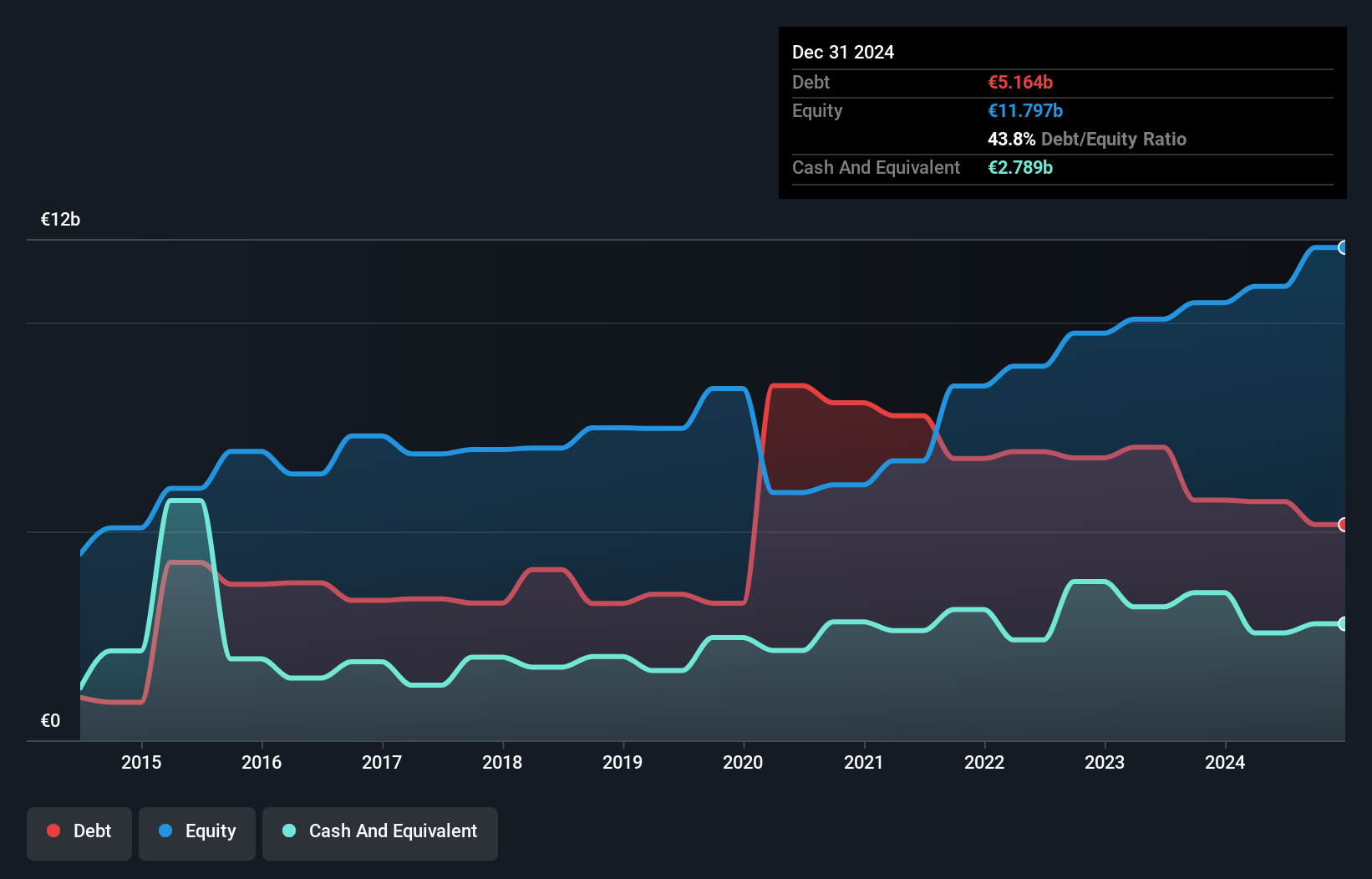Click the €5.164b debt value
This screenshot has height=879, width=1372.
tap(1020, 82)
